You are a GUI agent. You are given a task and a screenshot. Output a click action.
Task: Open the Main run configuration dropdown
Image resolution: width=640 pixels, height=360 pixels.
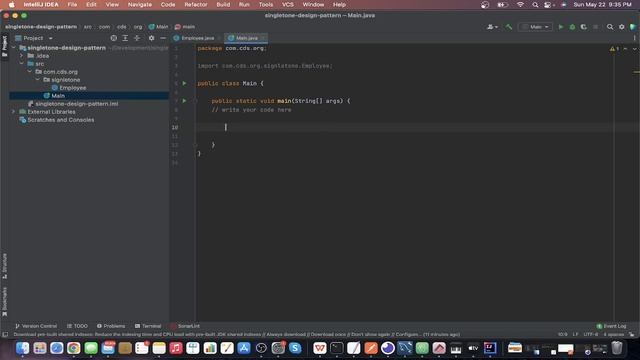(x=536, y=27)
